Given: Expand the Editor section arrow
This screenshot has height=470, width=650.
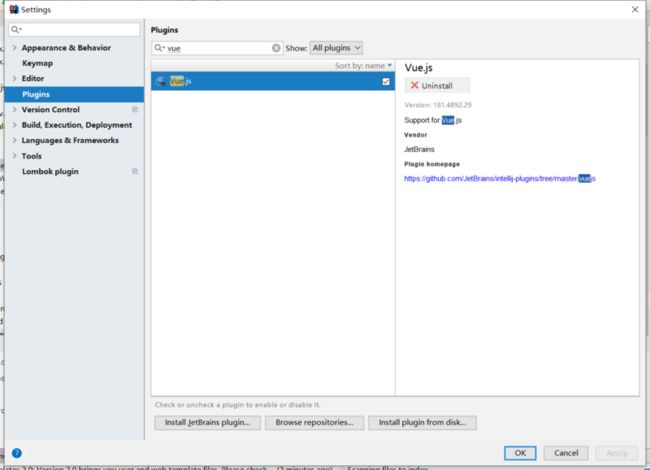Looking at the screenshot, I should coord(15,78).
